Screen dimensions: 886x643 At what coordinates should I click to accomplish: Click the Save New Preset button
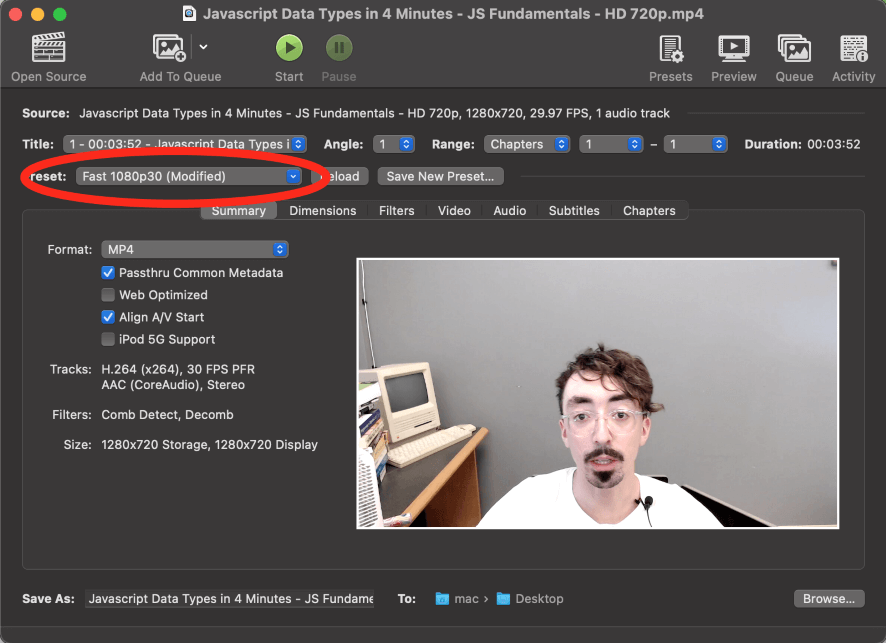[440, 176]
